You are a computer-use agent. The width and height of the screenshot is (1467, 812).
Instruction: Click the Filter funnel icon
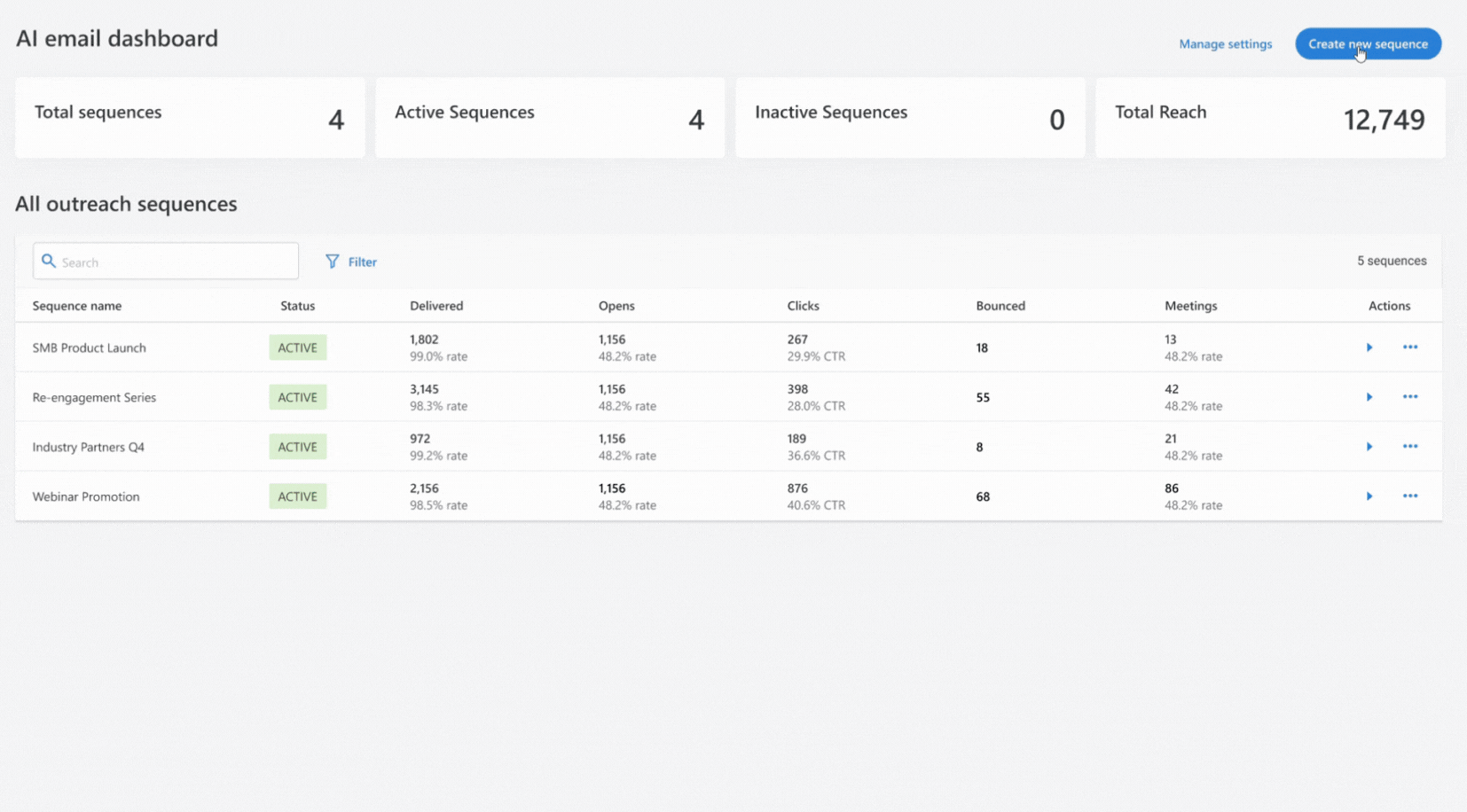[x=332, y=262]
